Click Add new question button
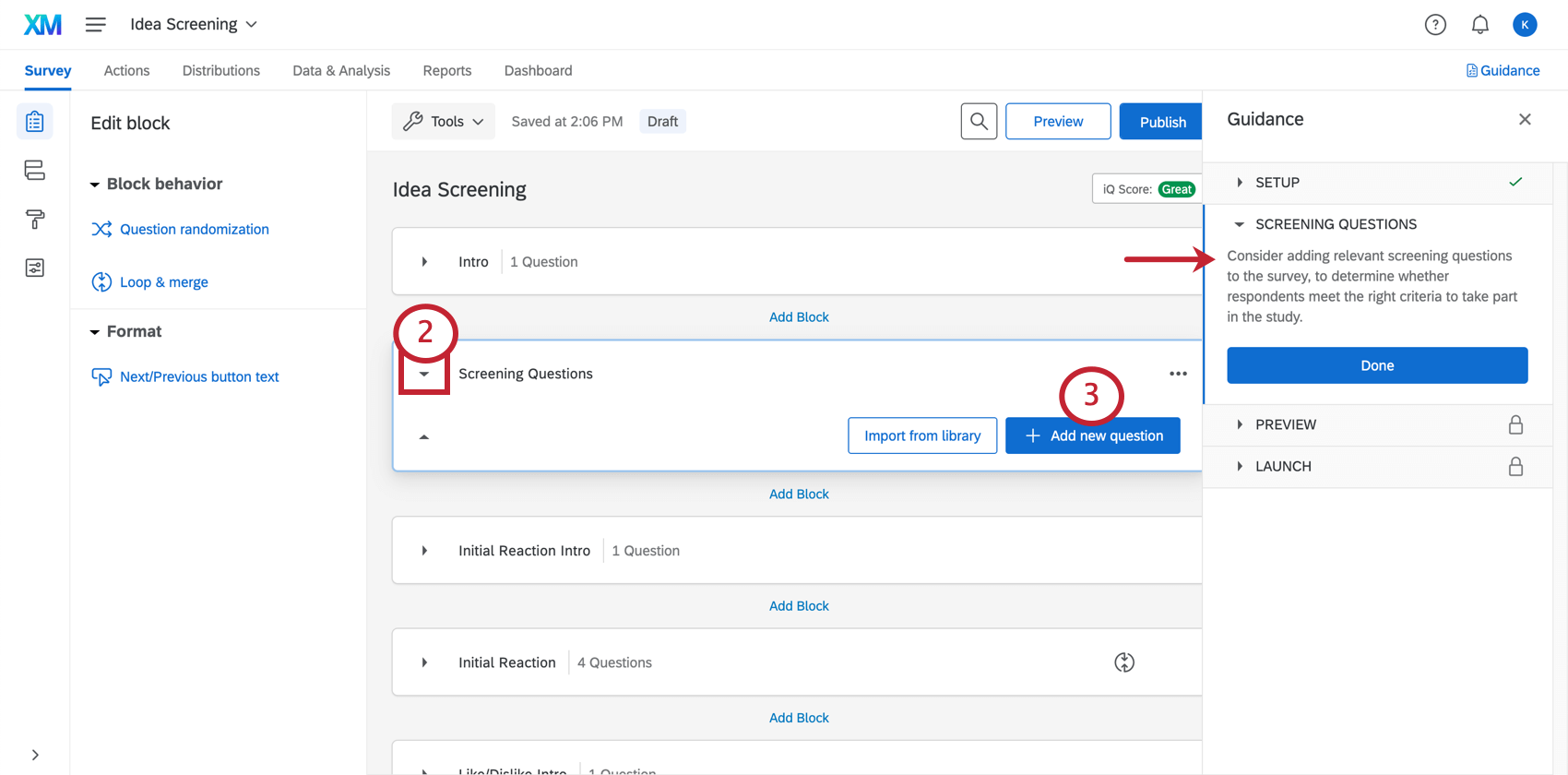 click(1093, 435)
